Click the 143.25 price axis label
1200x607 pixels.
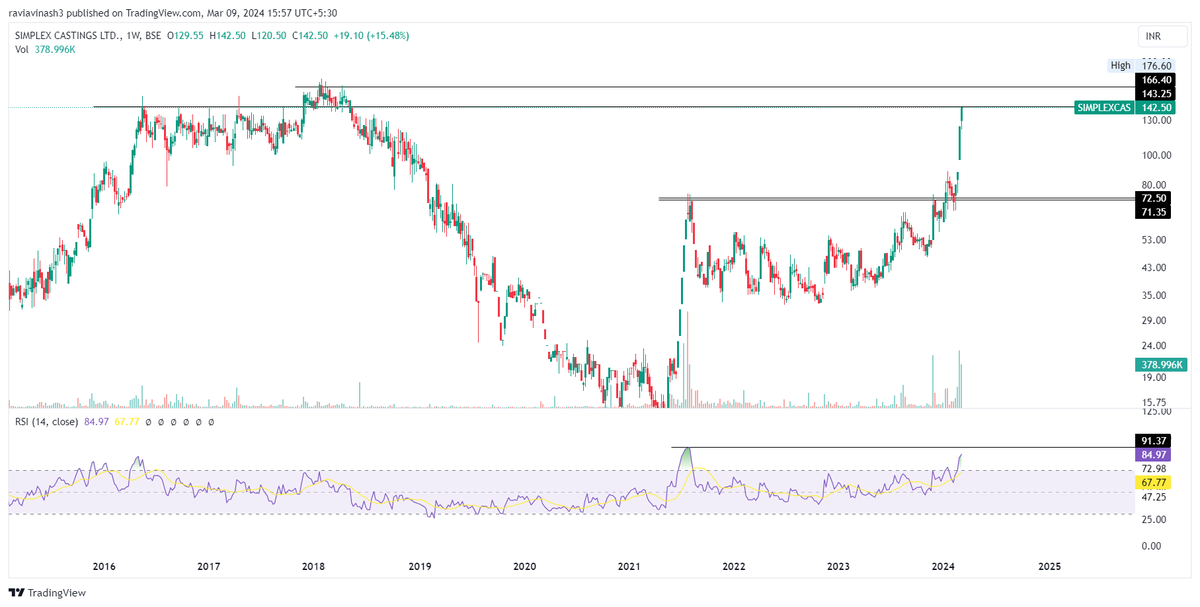pos(1156,93)
